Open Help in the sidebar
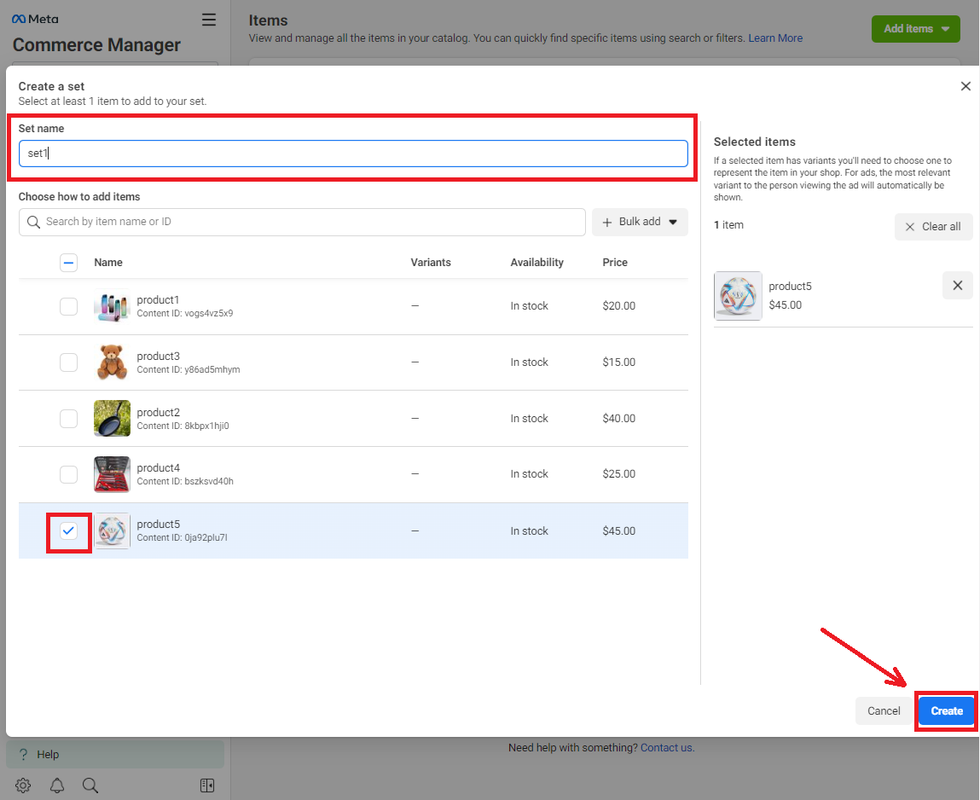 tap(115, 754)
